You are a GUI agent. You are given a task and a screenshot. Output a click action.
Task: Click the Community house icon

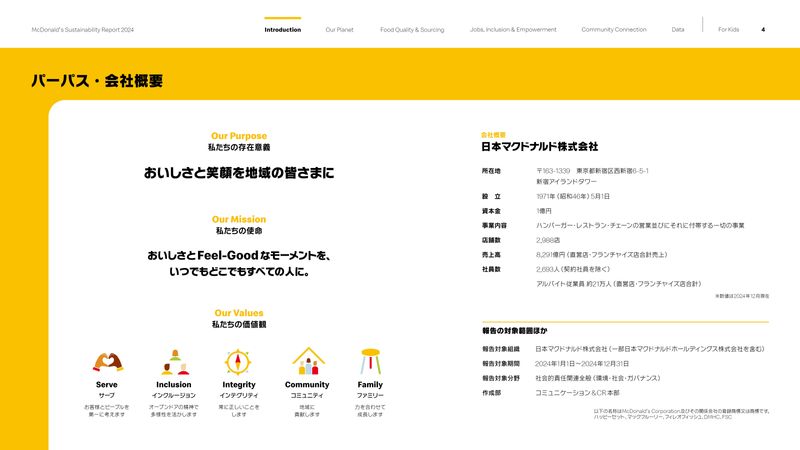307,360
